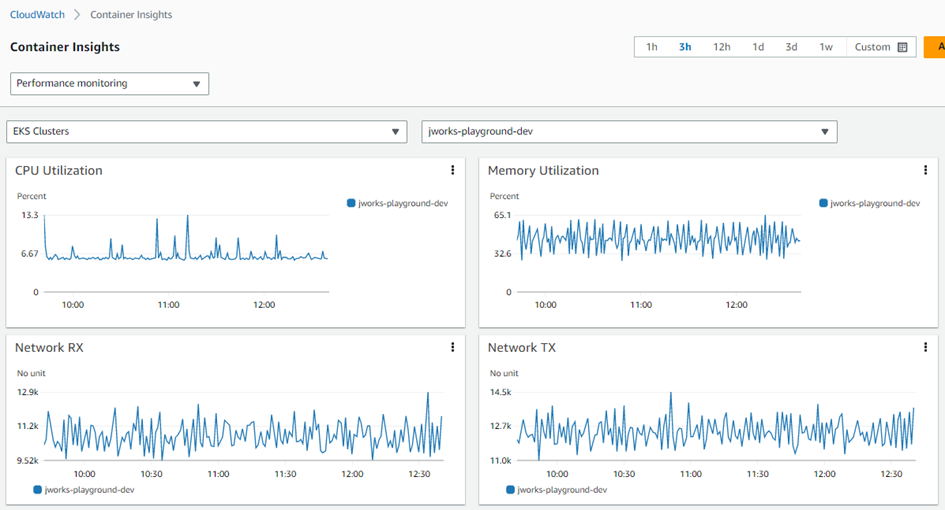Screen dimensions: 945x510
Task: Open the Performance monitoring dropdown
Action: [x=110, y=83]
